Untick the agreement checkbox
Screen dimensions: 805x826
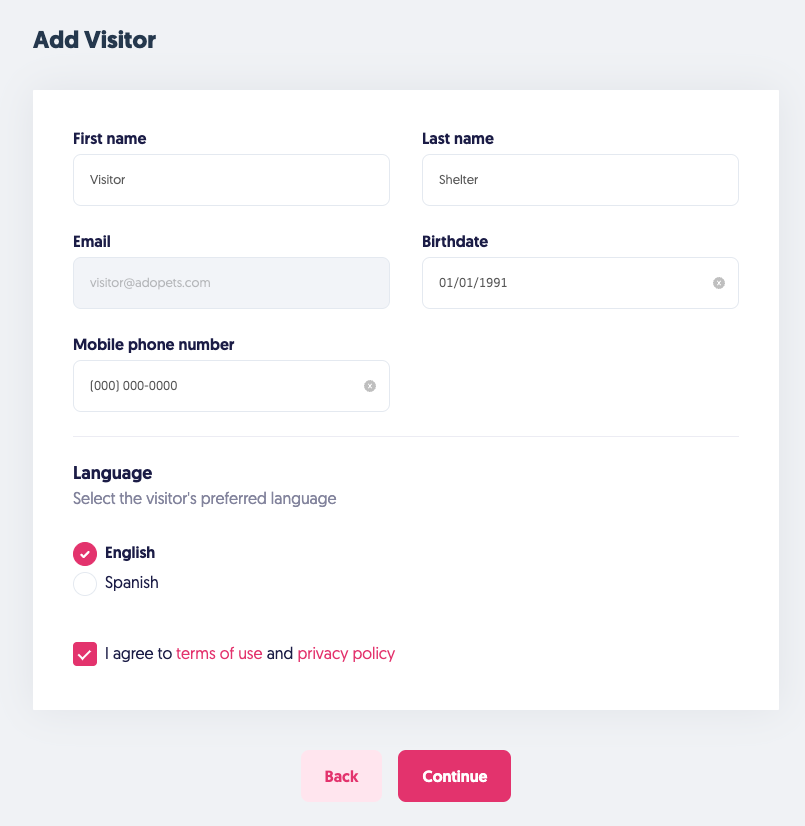(x=85, y=654)
